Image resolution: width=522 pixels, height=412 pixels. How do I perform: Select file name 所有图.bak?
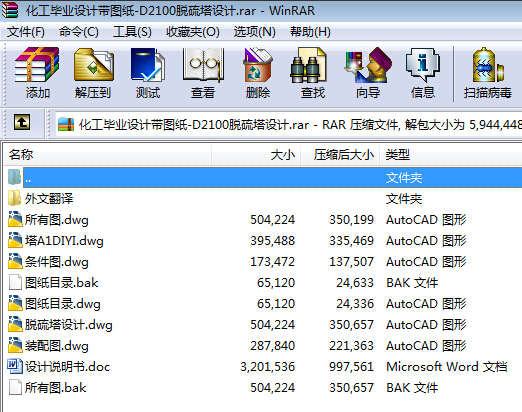click(55, 388)
